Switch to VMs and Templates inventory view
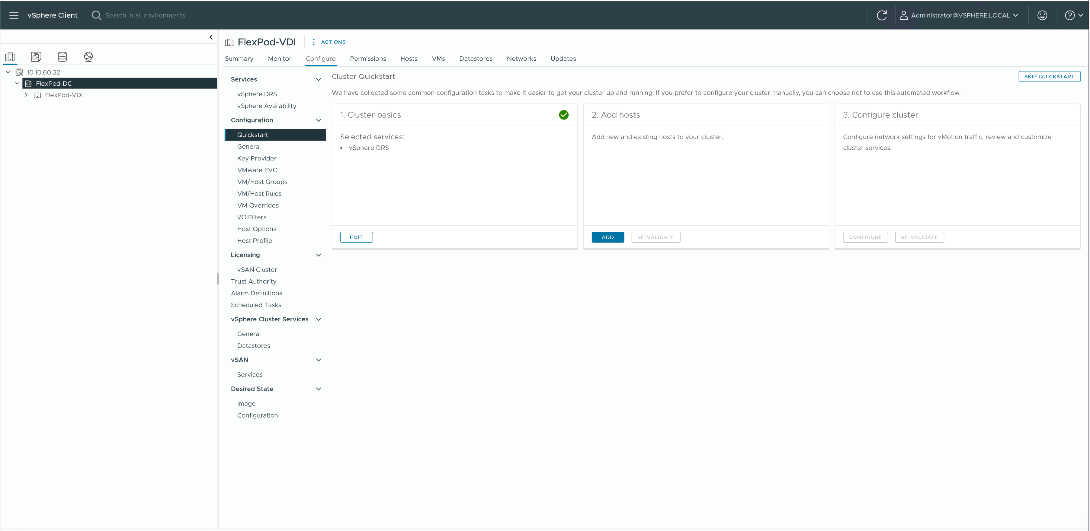This screenshot has width=1090, height=531. [x=36, y=57]
